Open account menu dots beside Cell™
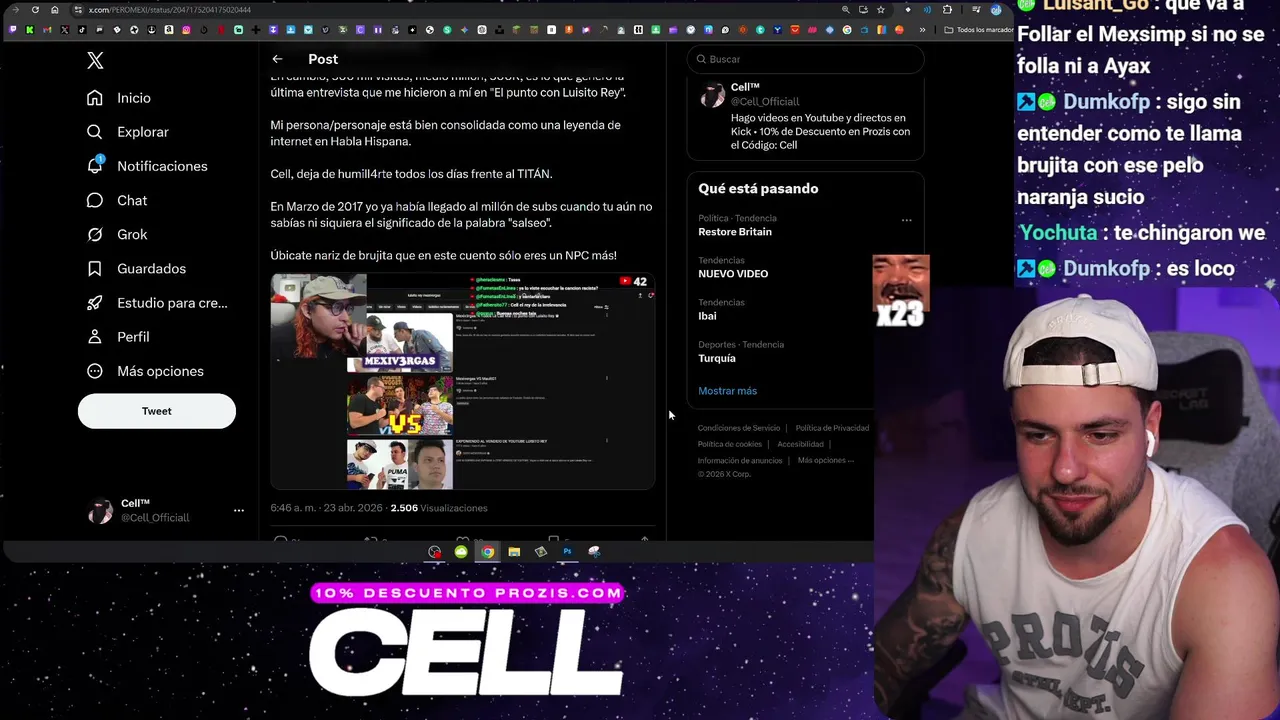Viewport: 1280px width, 720px height. point(239,510)
